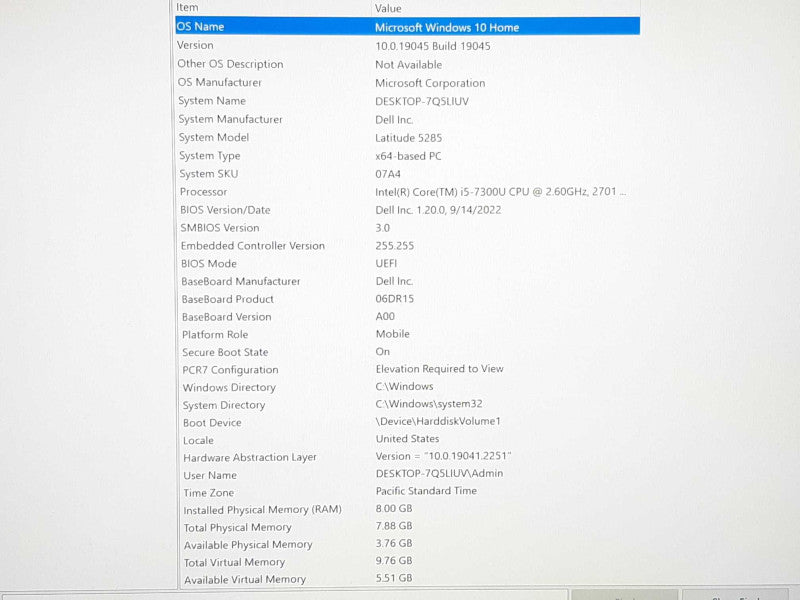Click value 10.0.19045 Build 19045

coord(433,46)
